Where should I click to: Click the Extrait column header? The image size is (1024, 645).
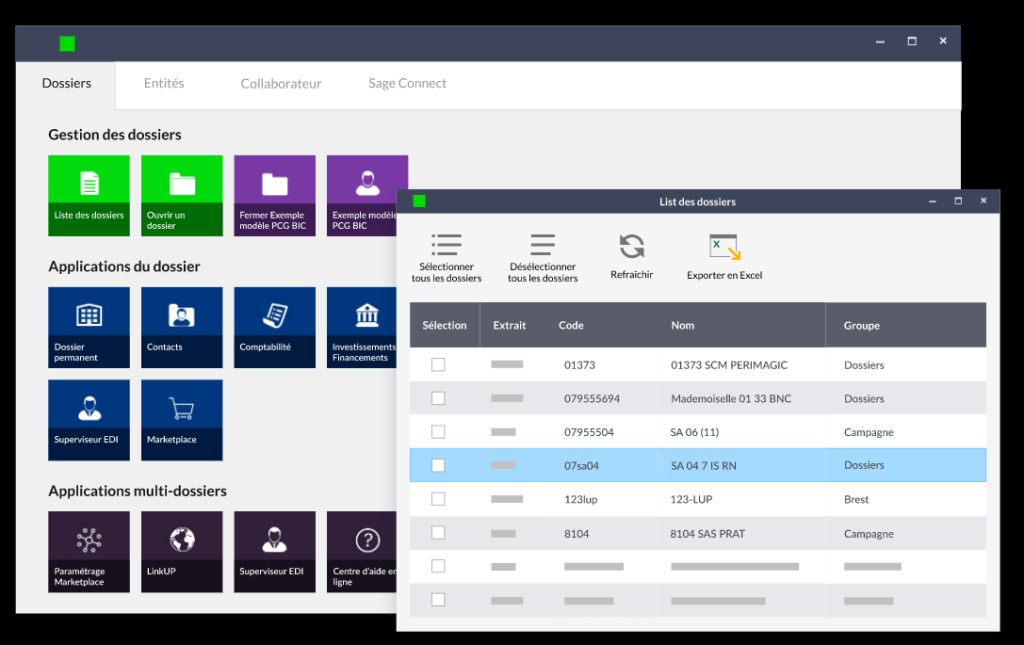tap(509, 325)
